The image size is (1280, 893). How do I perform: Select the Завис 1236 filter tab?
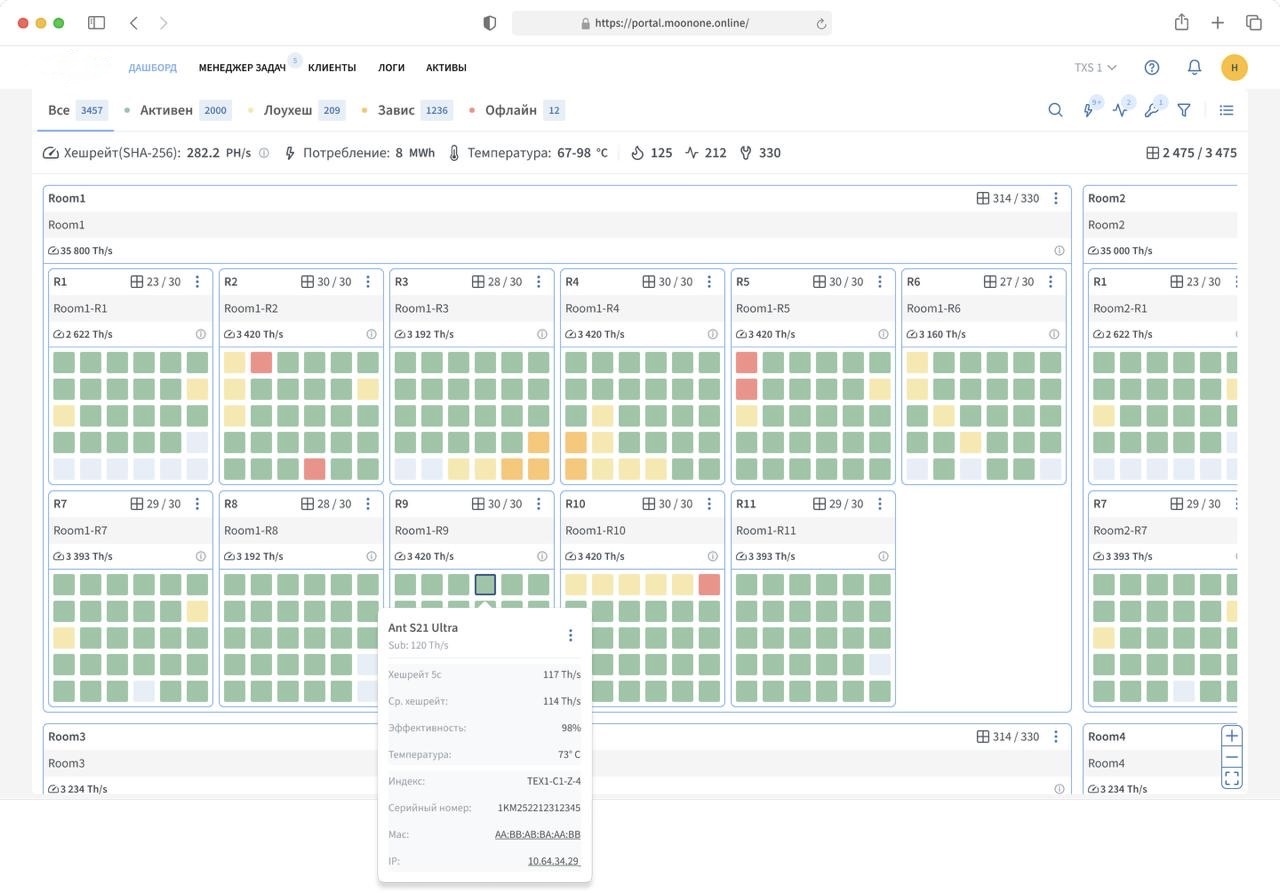(x=407, y=110)
